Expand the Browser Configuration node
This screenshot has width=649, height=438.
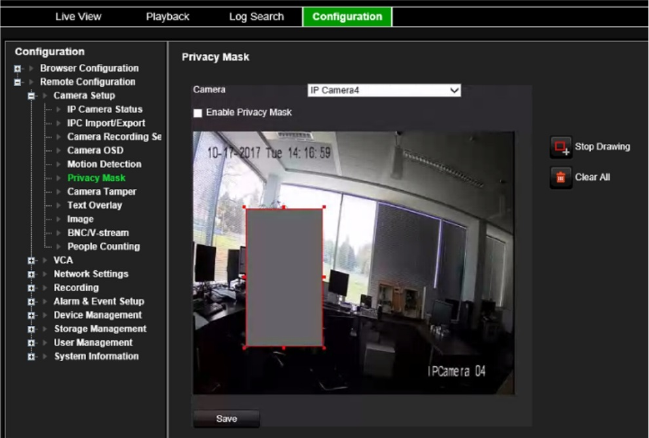[17, 69]
